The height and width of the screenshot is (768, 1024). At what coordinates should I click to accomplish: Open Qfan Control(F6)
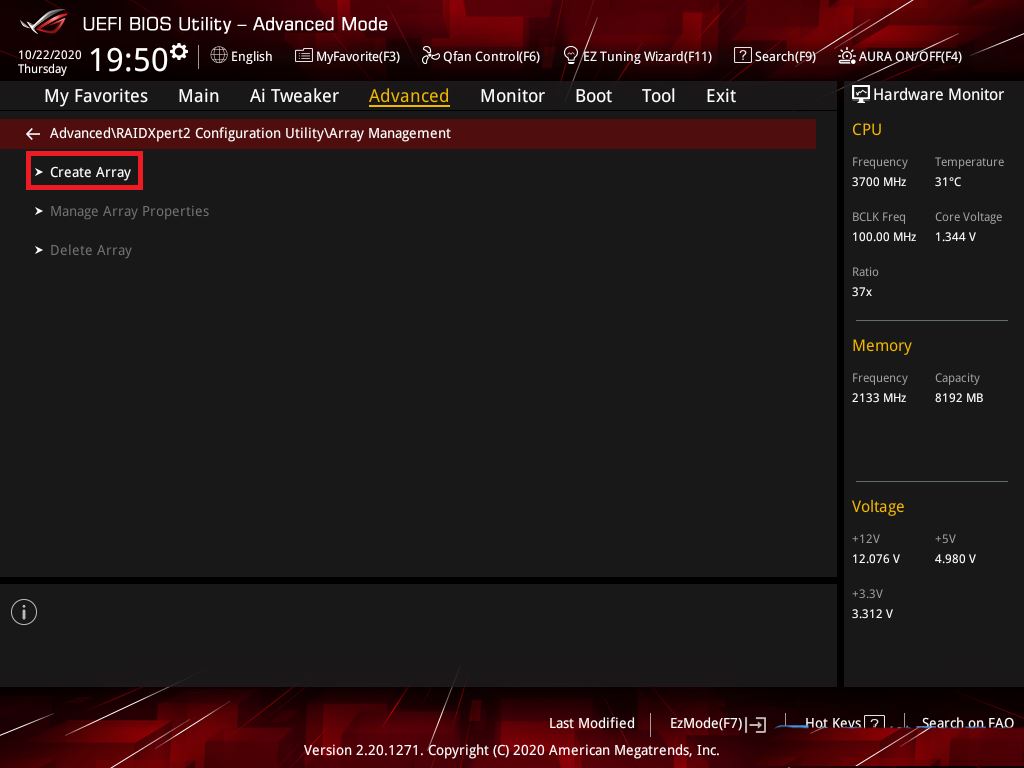tap(481, 56)
